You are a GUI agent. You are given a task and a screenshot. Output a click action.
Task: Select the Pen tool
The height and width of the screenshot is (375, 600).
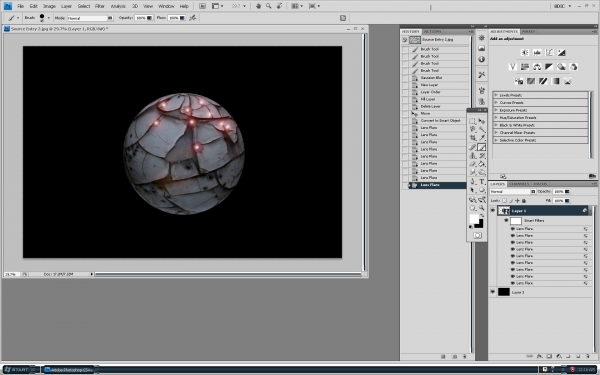coord(473,182)
